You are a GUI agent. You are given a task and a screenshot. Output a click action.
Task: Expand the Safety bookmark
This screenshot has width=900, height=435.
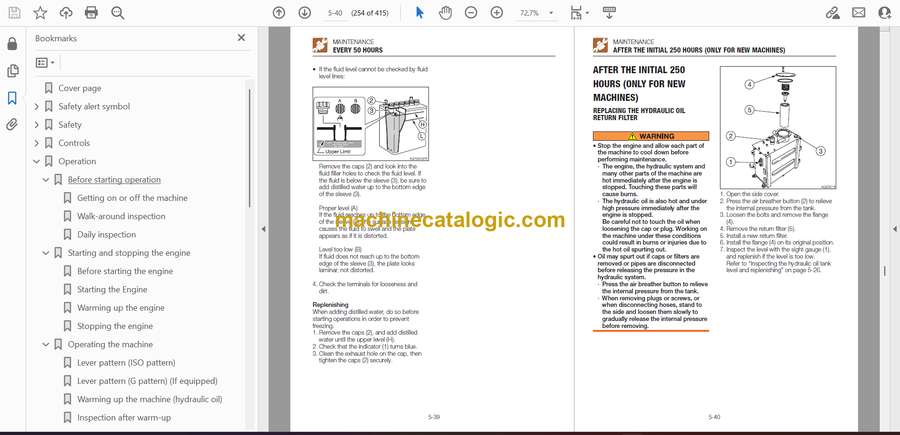(x=37, y=125)
